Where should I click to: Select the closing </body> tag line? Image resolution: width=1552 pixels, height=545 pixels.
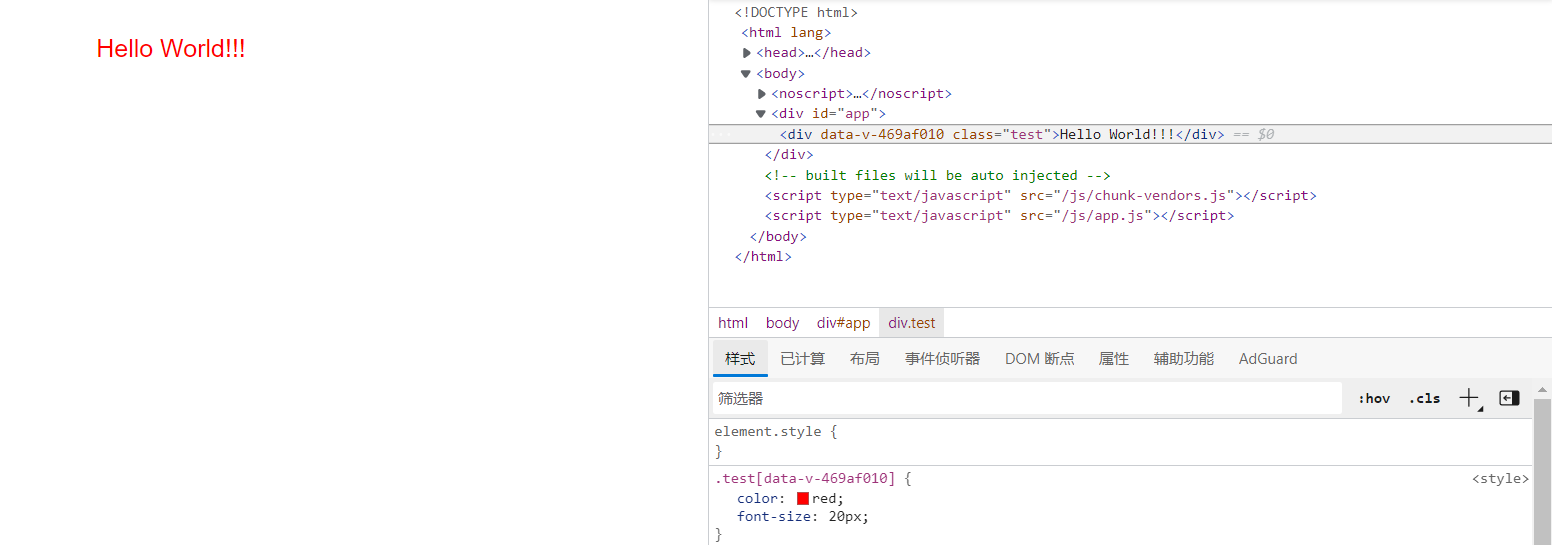pyautogui.click(x=778, y=237)
